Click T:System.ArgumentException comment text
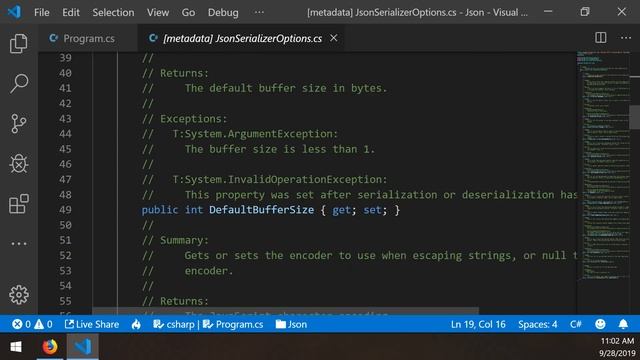Viewport: 640px width, 360px height. click(255, 134)
